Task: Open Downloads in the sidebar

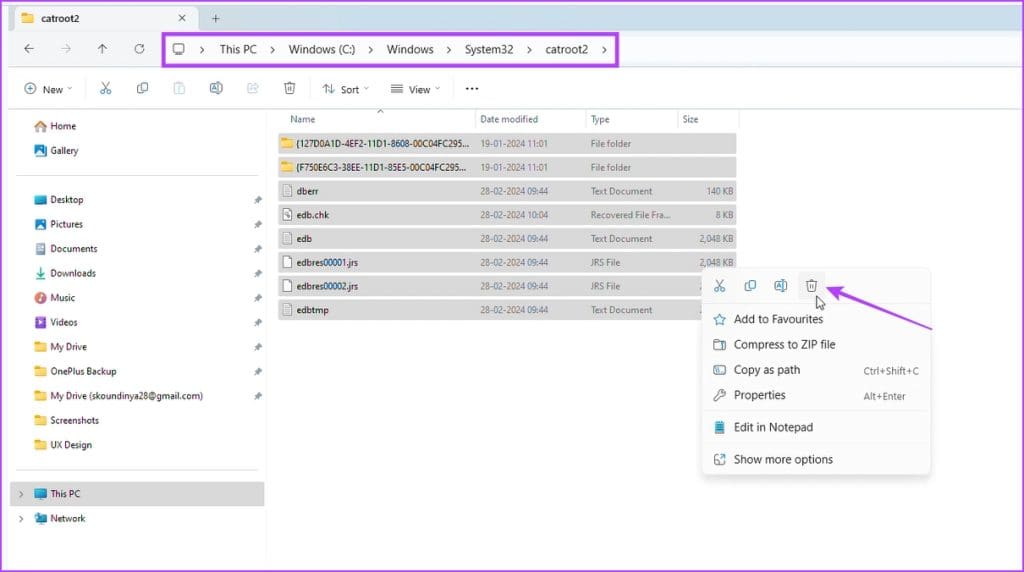Action: [73, 273]
